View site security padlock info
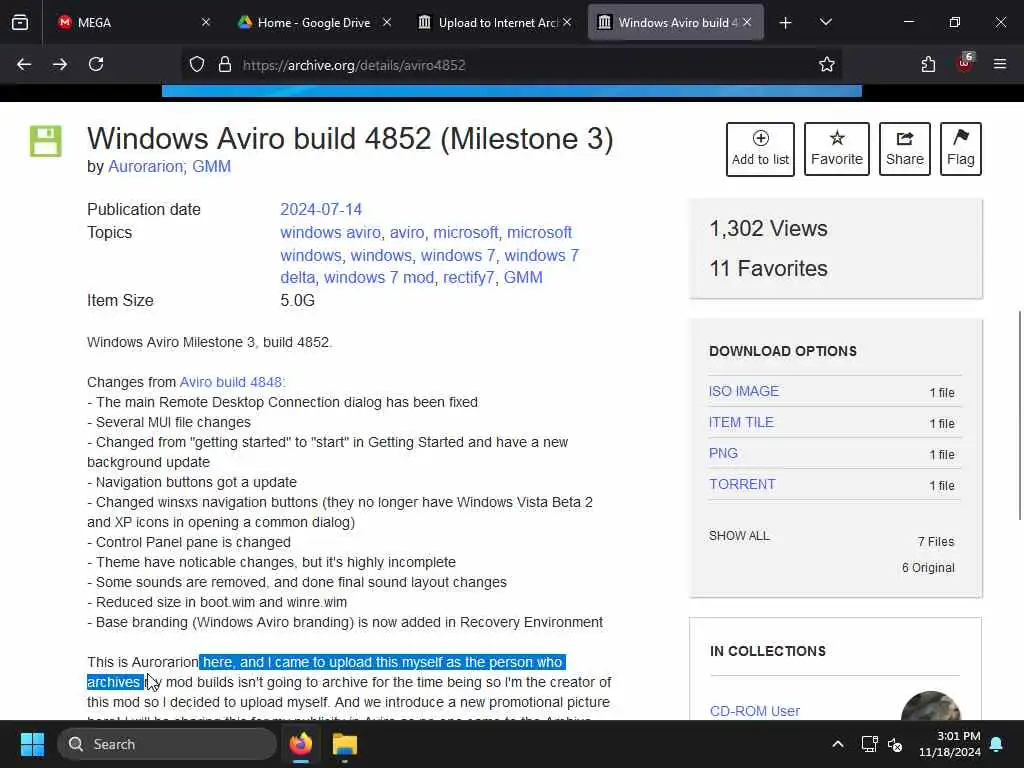 pyautogui.click(x=225, y=65)
